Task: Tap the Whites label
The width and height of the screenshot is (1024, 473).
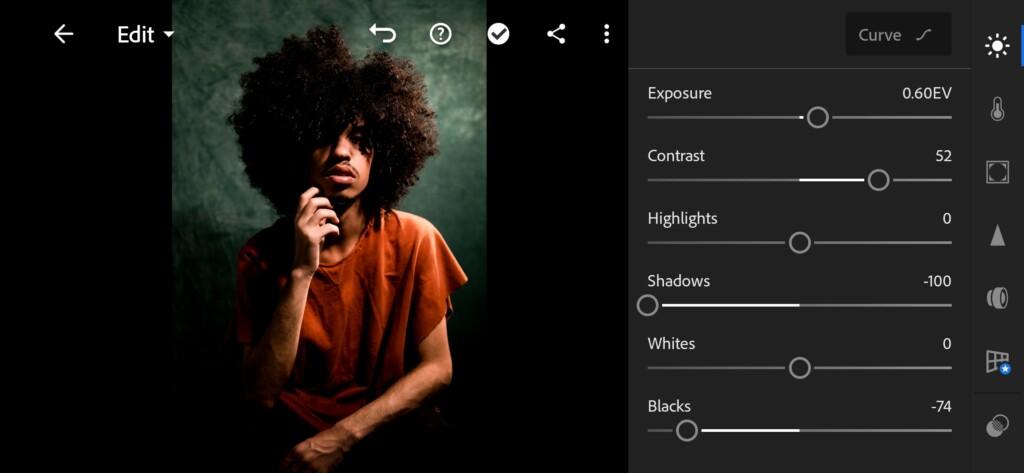Action: 671,344
